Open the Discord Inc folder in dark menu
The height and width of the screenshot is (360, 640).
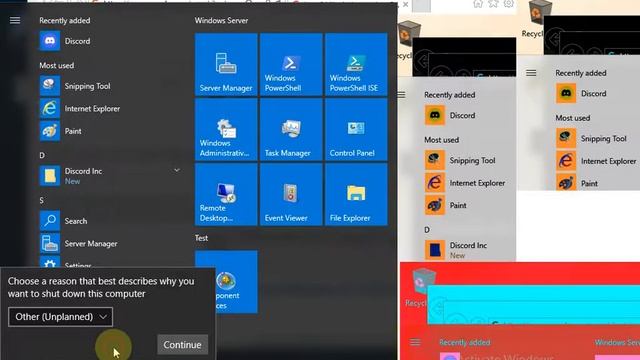click(110, 176)
